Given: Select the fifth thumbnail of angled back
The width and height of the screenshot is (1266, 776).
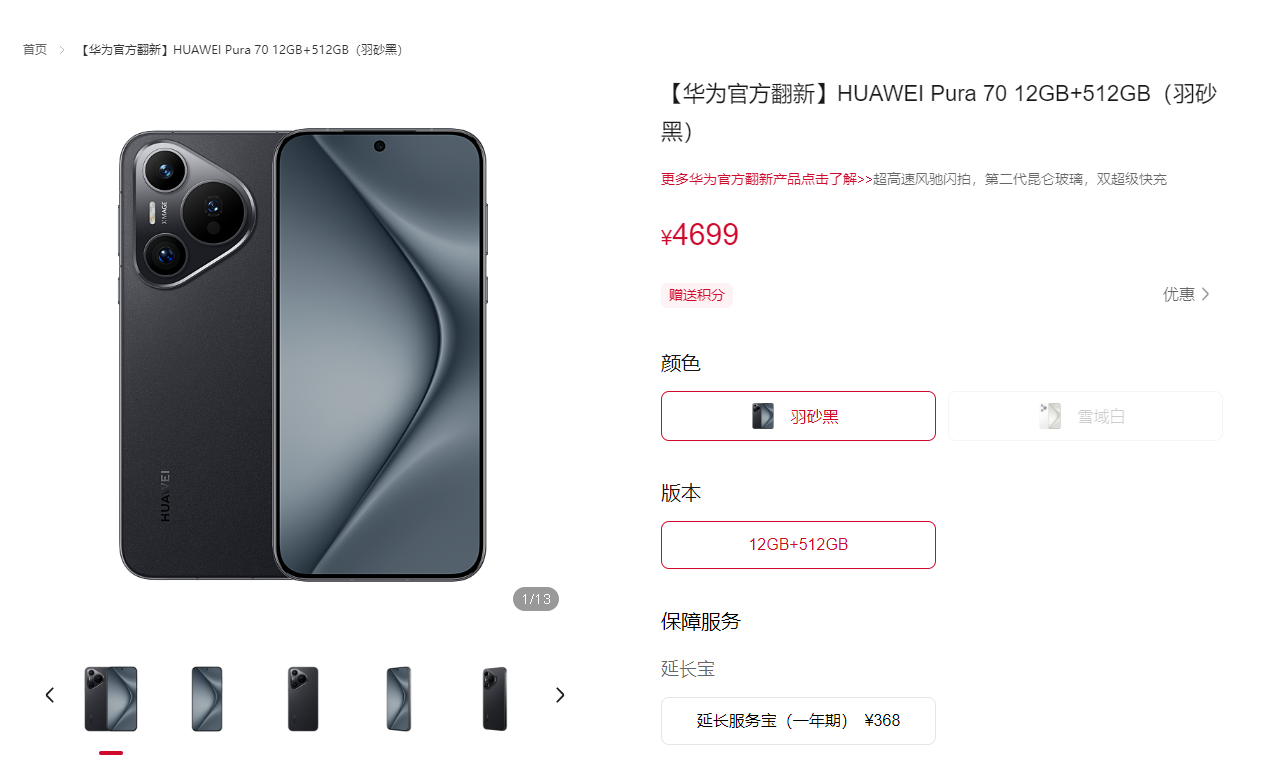Looking at the screenshot, I should (495, 699).
